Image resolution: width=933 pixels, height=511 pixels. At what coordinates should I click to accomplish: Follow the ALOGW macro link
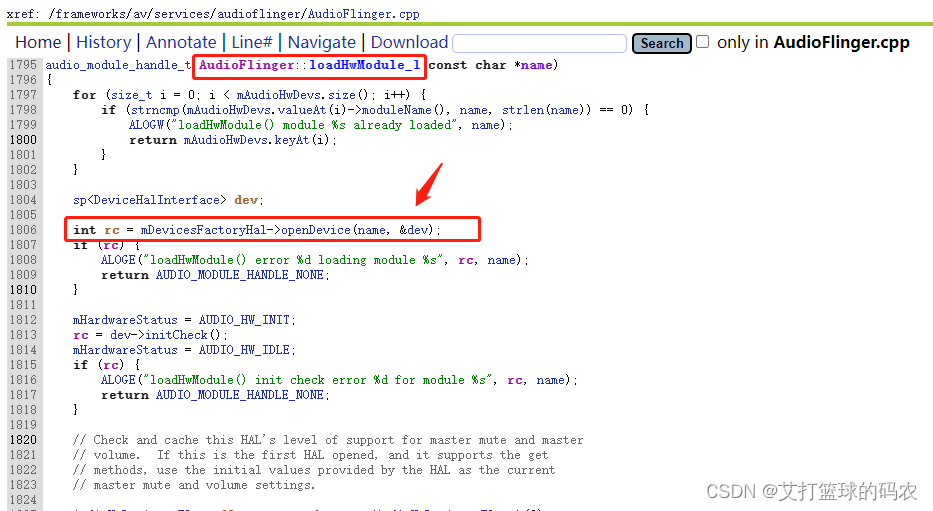click(x=146, y=125)
